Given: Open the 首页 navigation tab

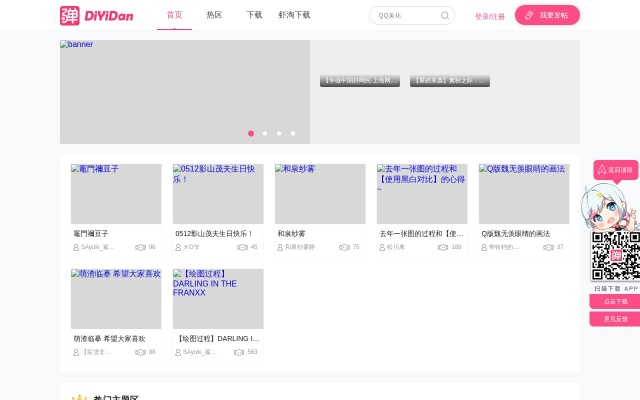Looking at the screenshot, I should click(x=174, y=16).
